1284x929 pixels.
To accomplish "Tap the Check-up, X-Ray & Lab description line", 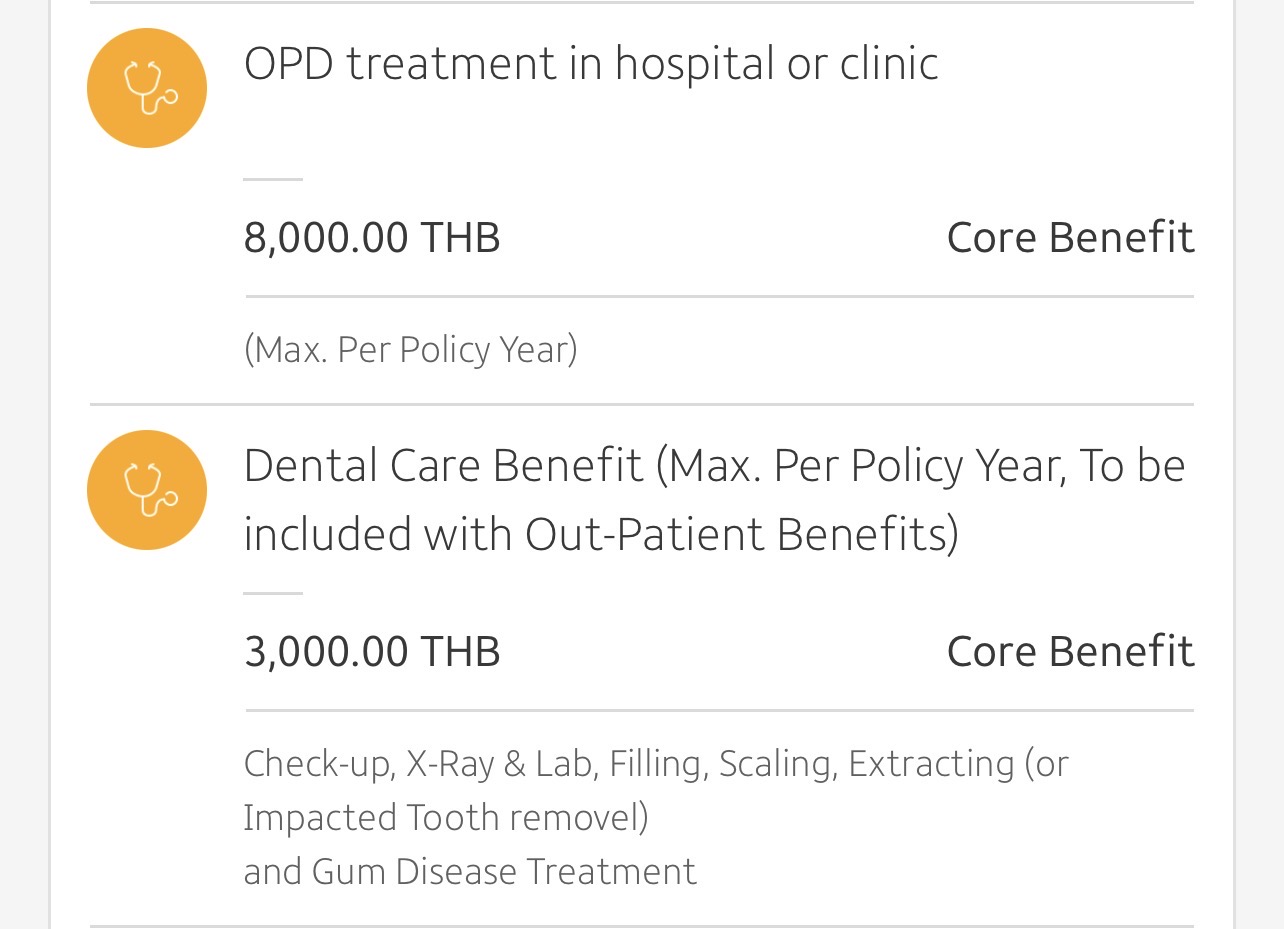I will 656,764.
